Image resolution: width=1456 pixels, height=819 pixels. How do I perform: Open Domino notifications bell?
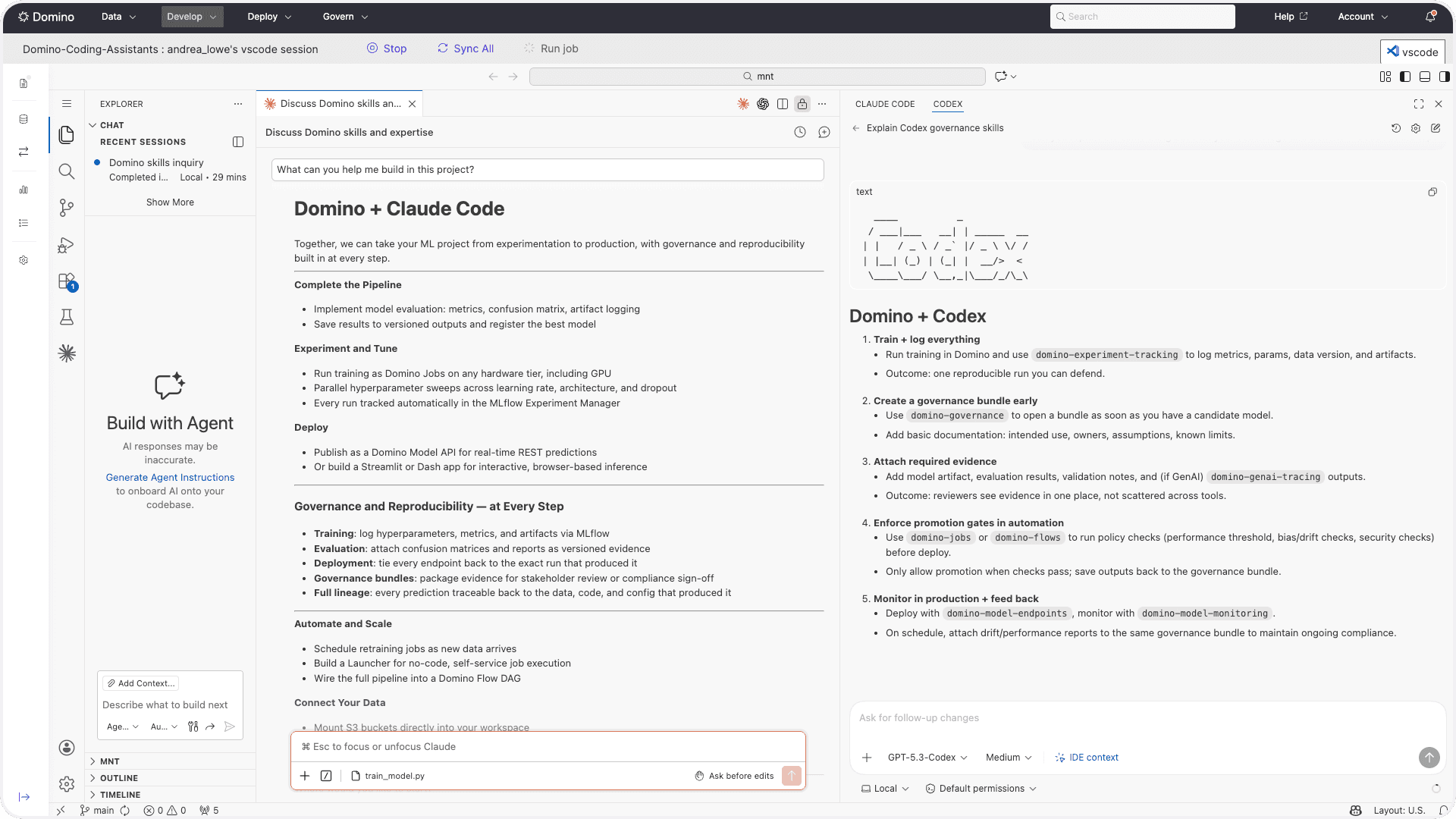[1430, 17]
